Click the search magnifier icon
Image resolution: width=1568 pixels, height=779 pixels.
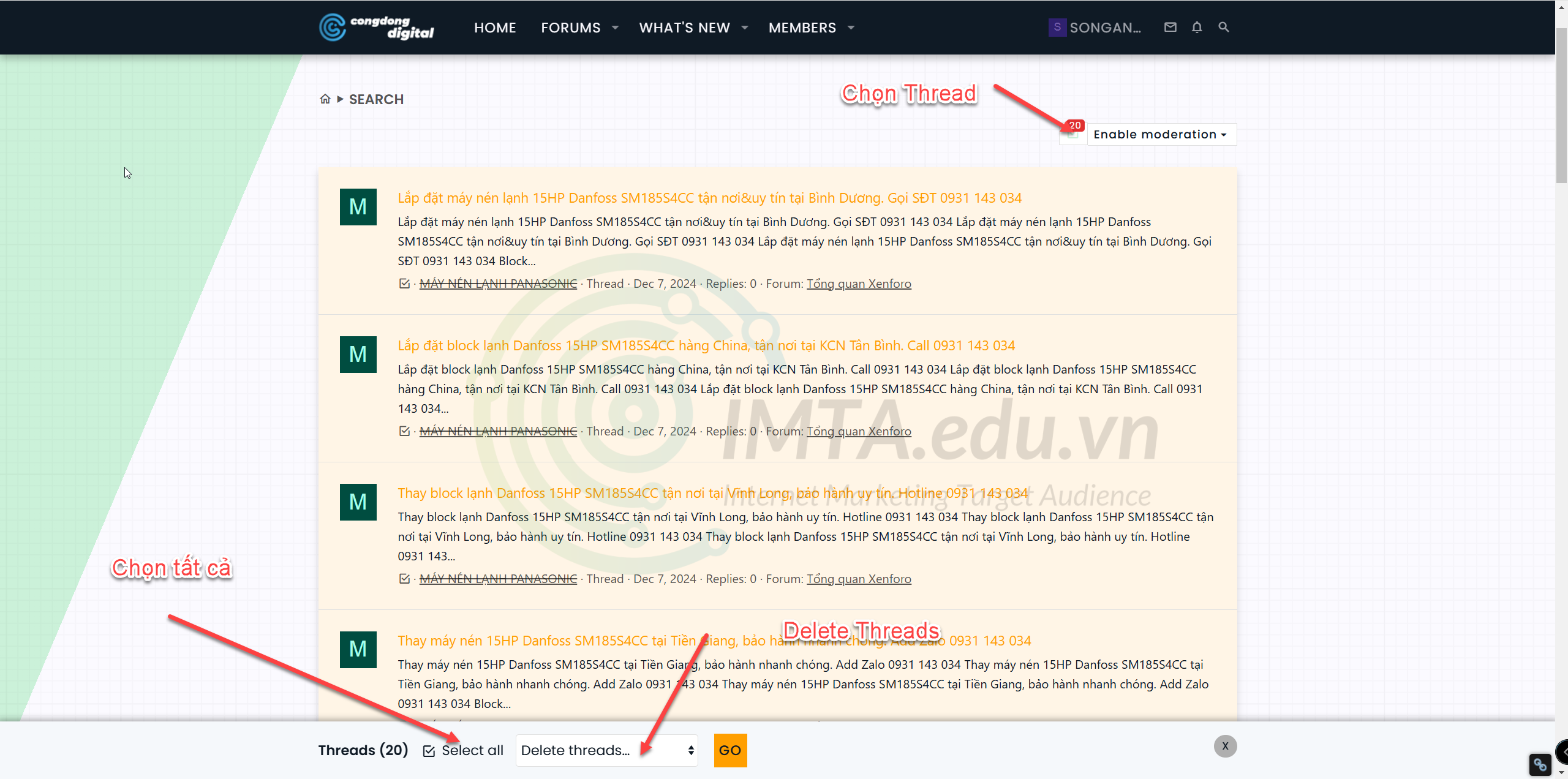(x=1224, y=27)
